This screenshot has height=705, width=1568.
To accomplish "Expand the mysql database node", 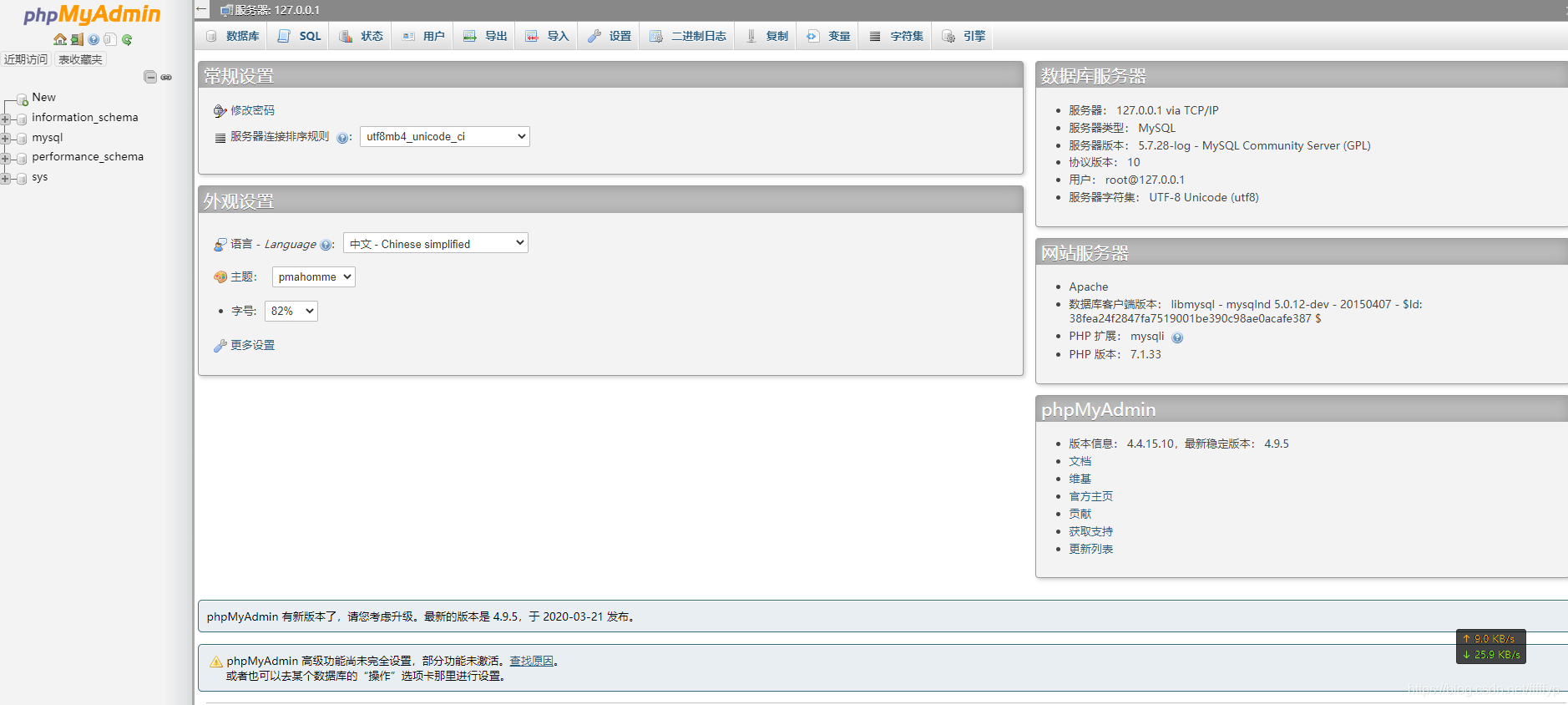I will pyautogui.click(x=5, y=139).
